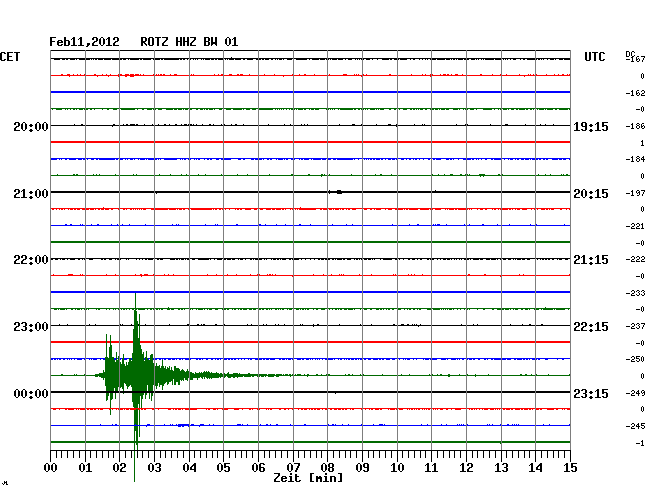650x494 pixels.
Task: Select minute tick label 00
Action: [51, 468]
